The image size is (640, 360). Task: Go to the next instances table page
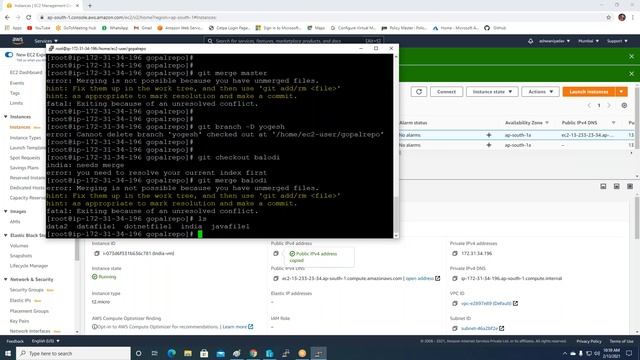[x=609, y=105]
